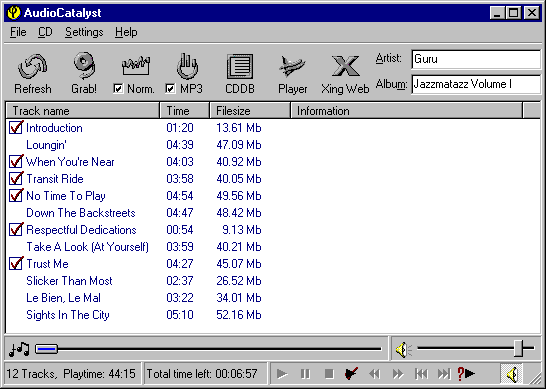The image size is (546, 389).
Task: Click the 52.16 Mb filesize value
Action: 239,315
